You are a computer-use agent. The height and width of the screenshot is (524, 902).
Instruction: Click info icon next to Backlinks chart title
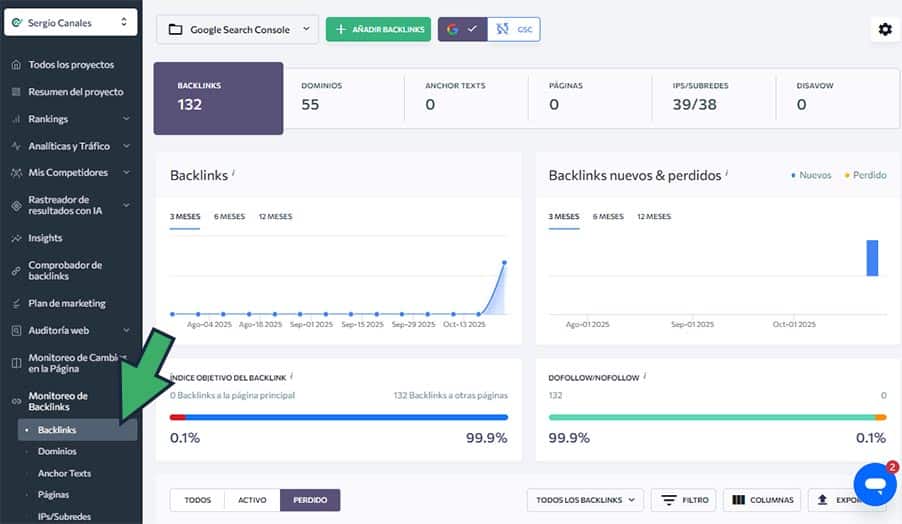point(233,174)
